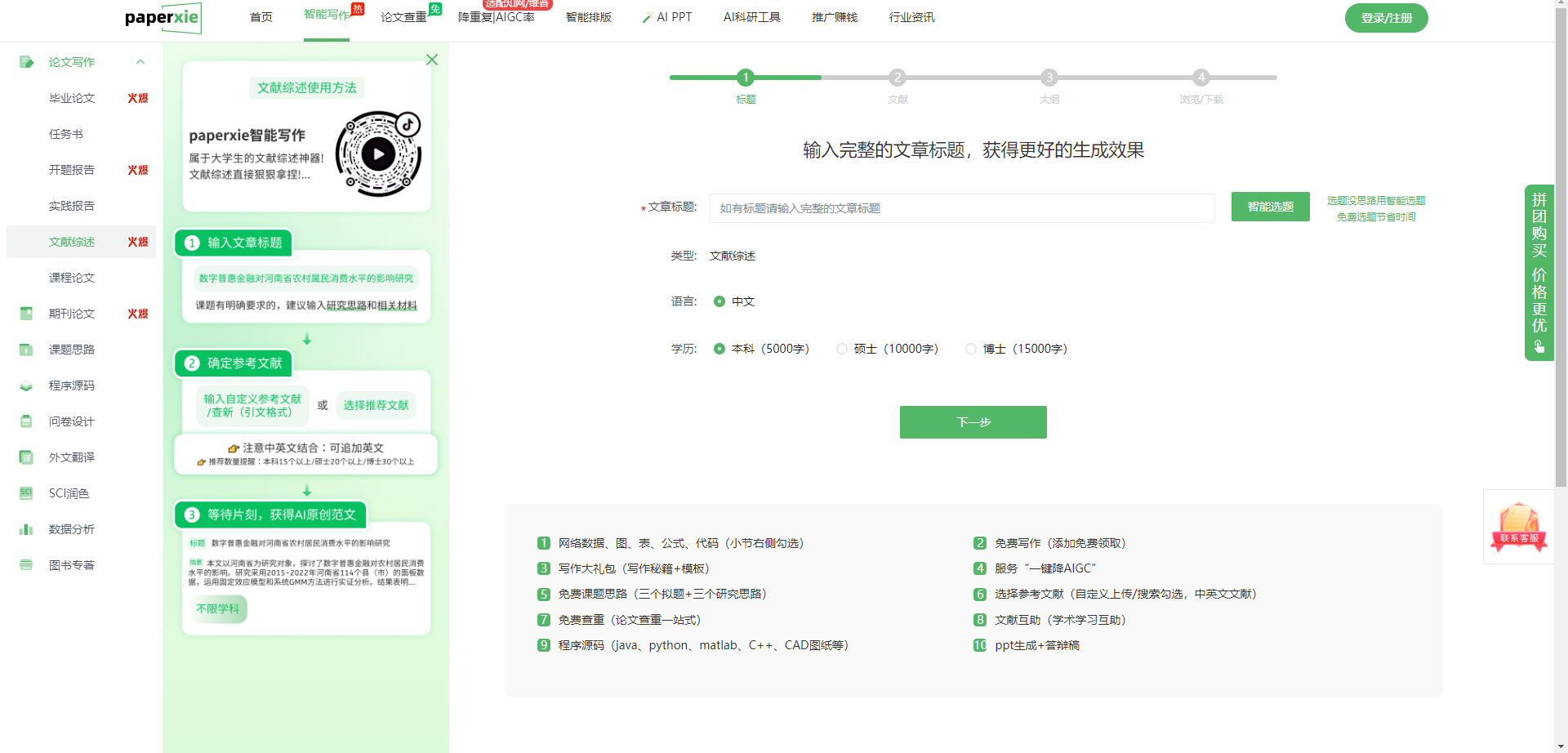This screenshot has width=1568, height=753.
Task: Open the 智能写作 menu item
Action: [326, 16]
